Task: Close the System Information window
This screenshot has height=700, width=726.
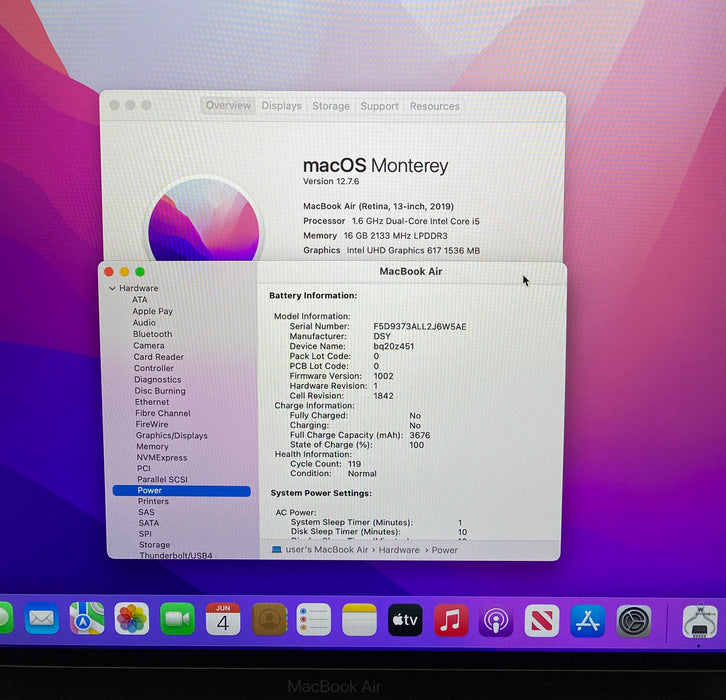Action: coord(109,272)
